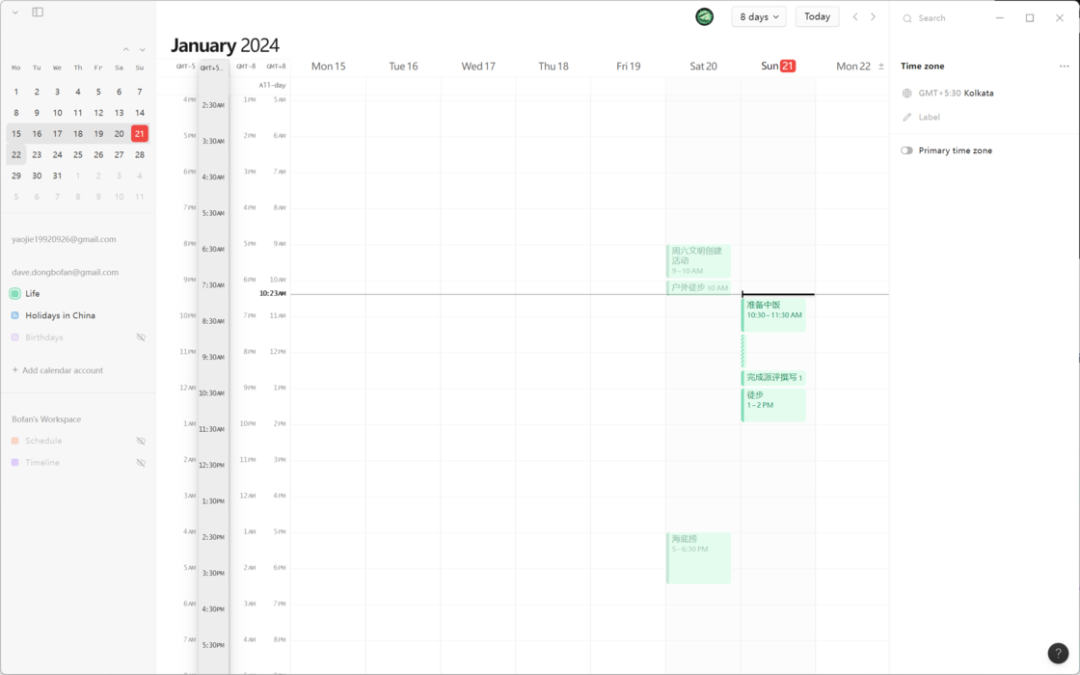Click the Sun 21 day header
The height and width of the screenshot is (675, 1080).
point(778,66)
